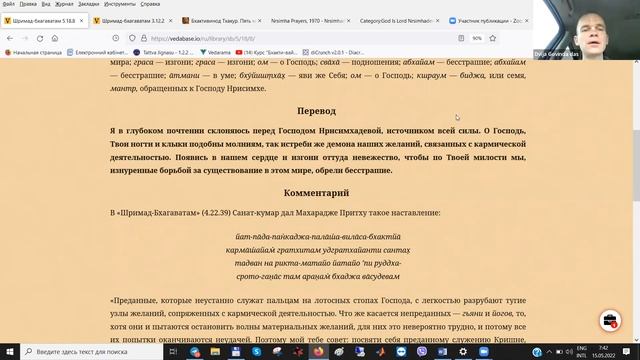Select the Firefox taskbar icon

pos(318,351)
